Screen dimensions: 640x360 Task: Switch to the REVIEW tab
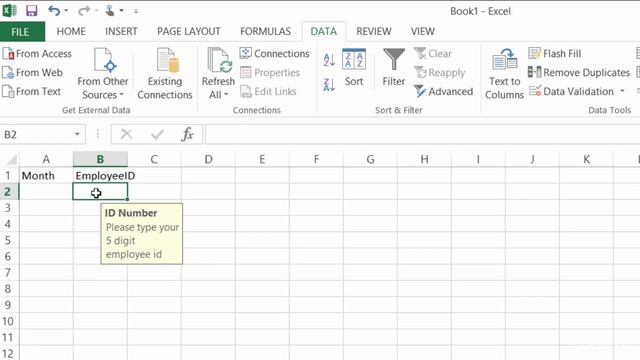click(x=373, y=31)
